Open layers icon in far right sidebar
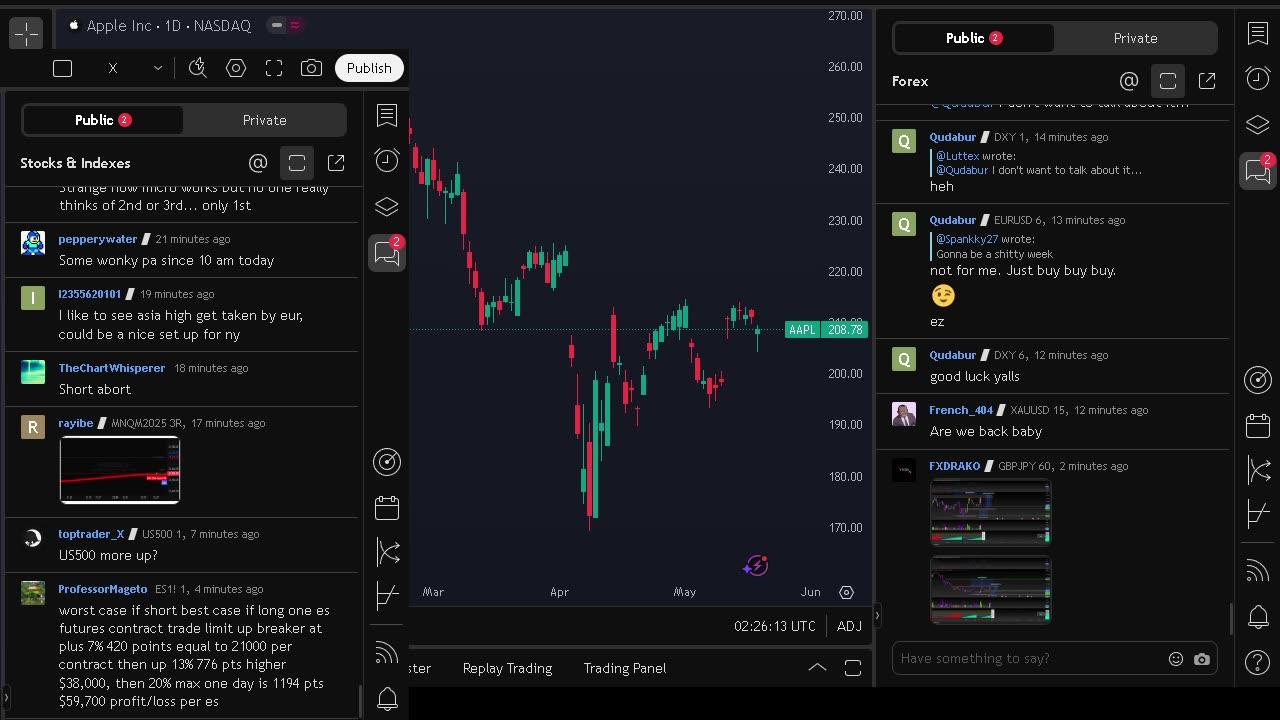Screen dimensions: 1280x720 pos(1258,125)
